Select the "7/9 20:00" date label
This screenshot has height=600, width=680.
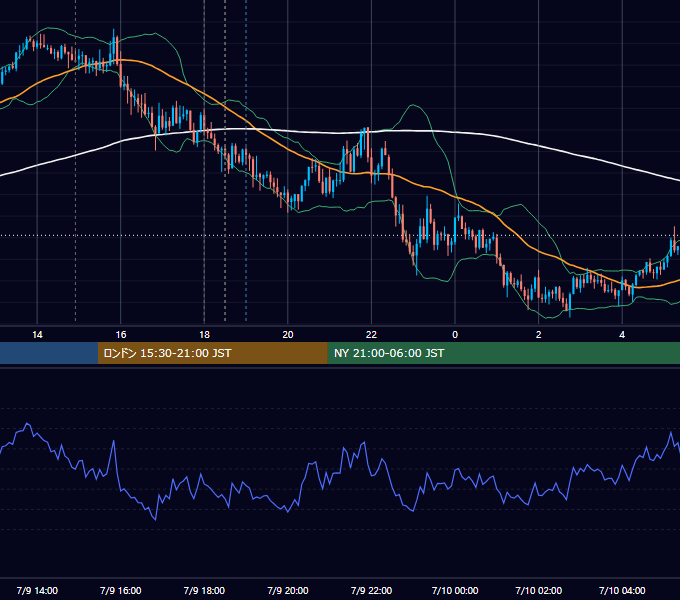[x=288, y=590]
